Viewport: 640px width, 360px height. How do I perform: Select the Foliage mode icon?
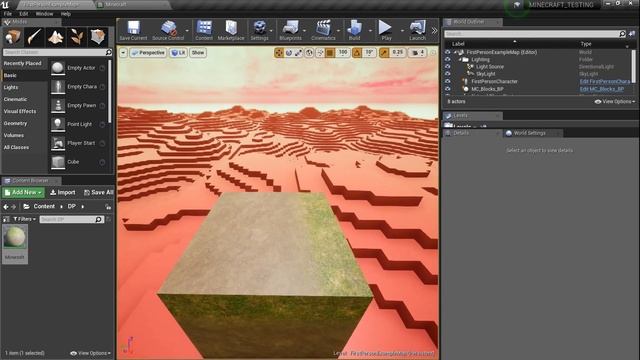click(76, 37)
